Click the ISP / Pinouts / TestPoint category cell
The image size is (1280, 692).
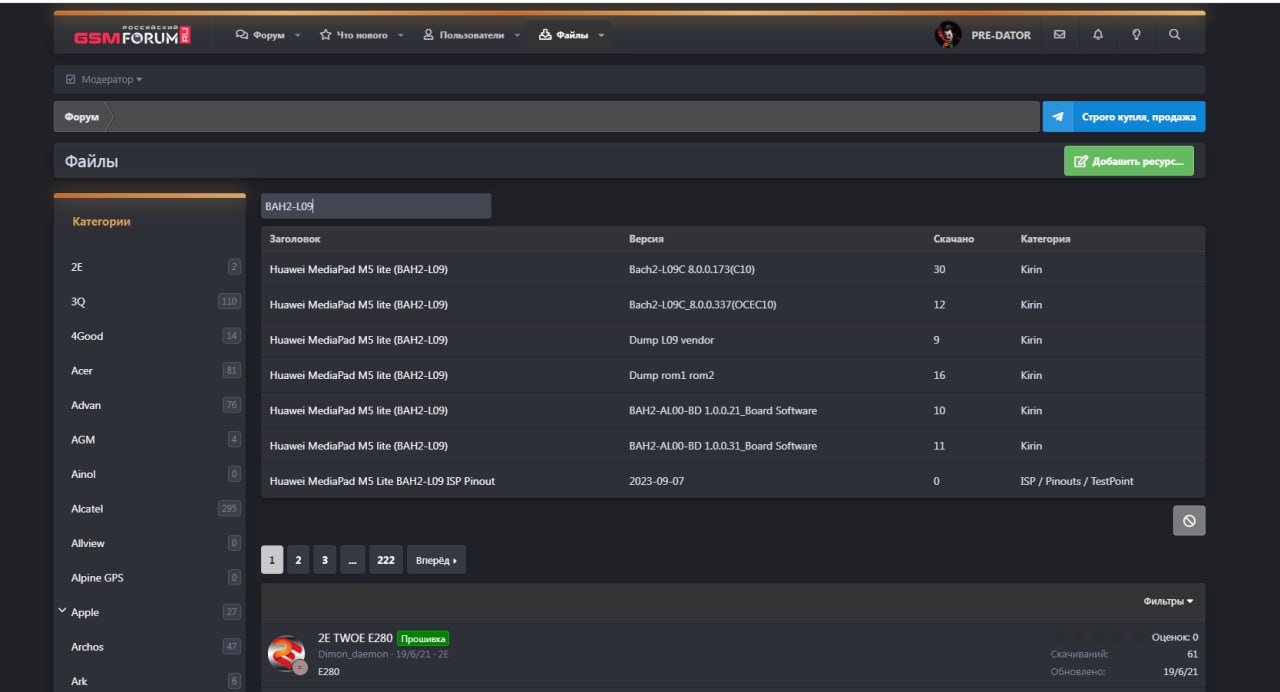point(1077,481)
